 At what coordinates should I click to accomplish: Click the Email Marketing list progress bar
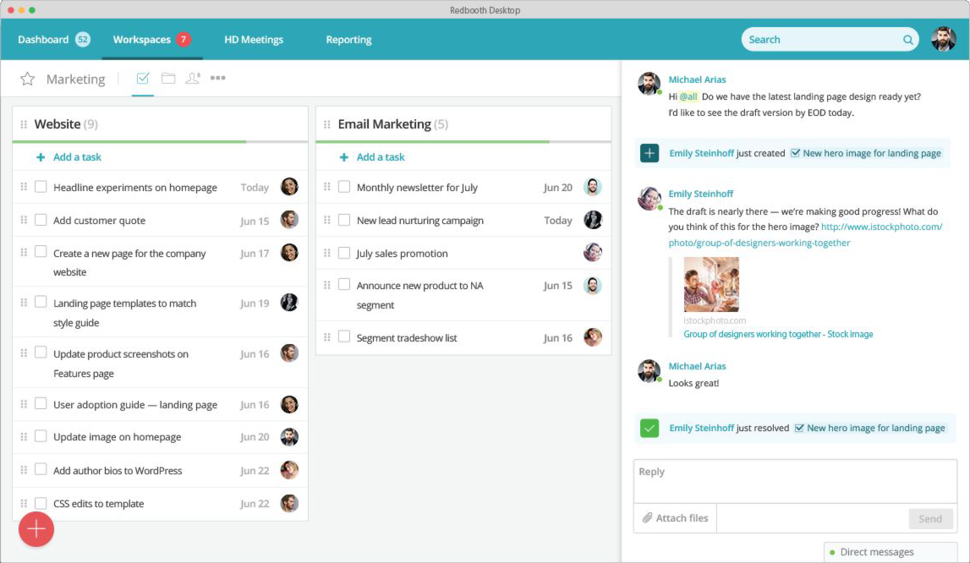pos(463,142)
